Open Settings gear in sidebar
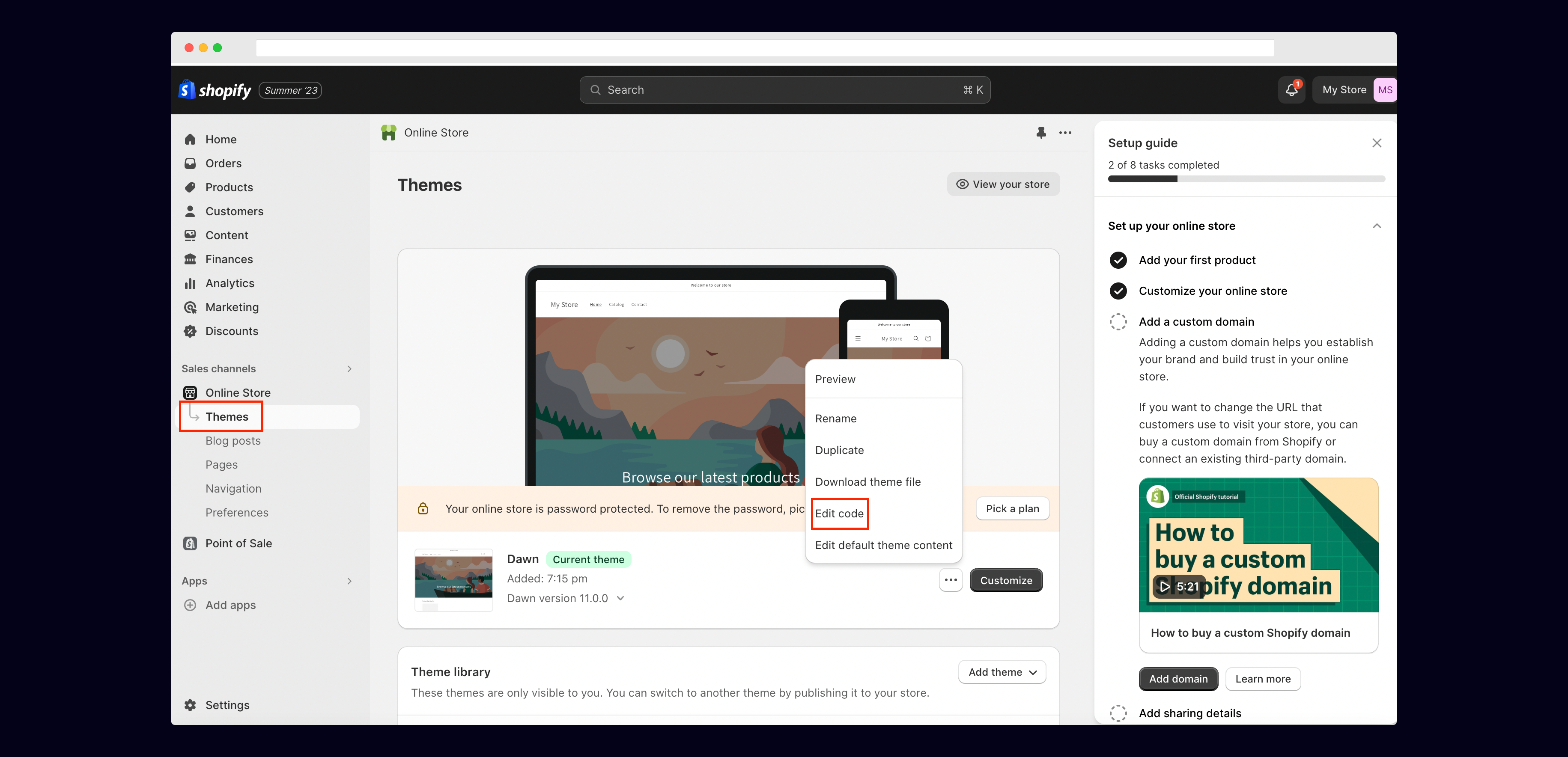The image size is (1568, 757). (x=191, y=705)
